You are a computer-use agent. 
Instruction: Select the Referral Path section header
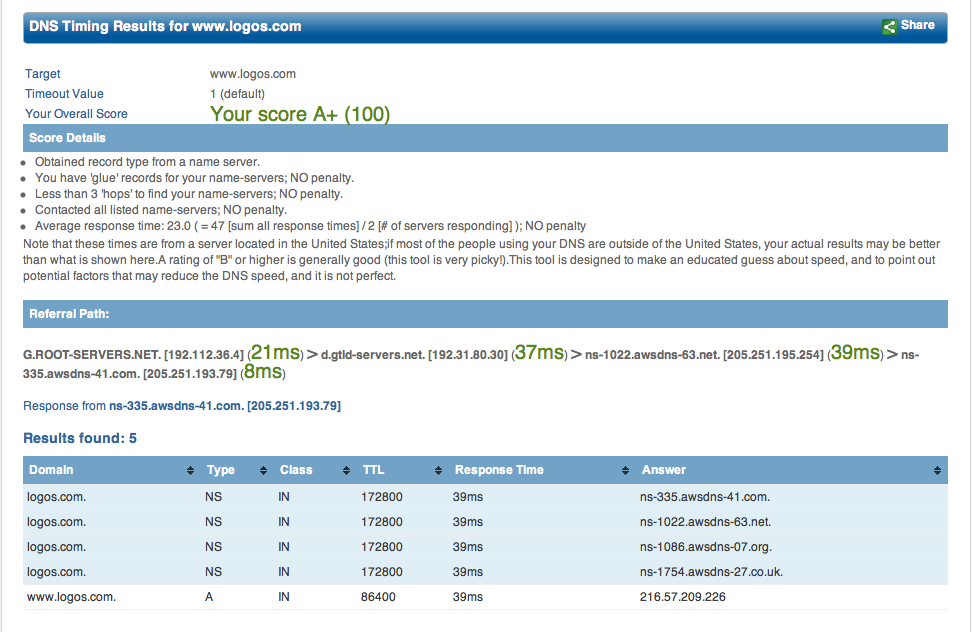pos(485,314)
